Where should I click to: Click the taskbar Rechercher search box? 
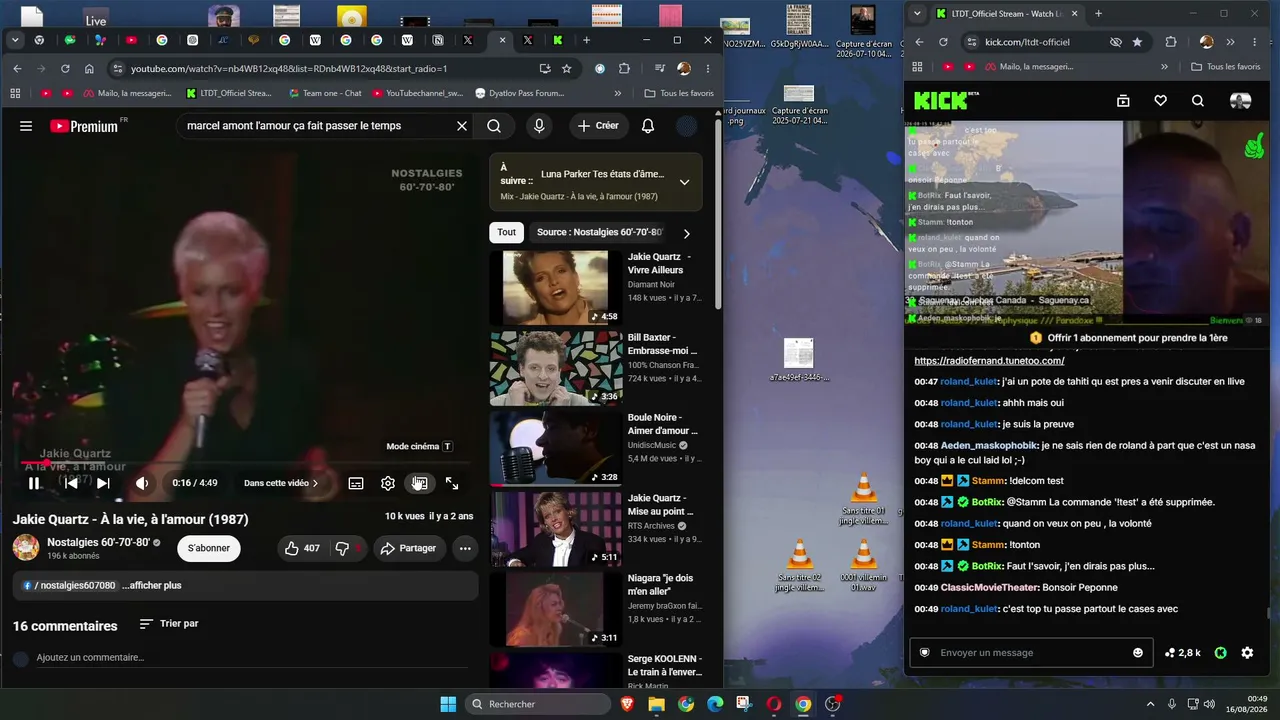coord(539,704)
